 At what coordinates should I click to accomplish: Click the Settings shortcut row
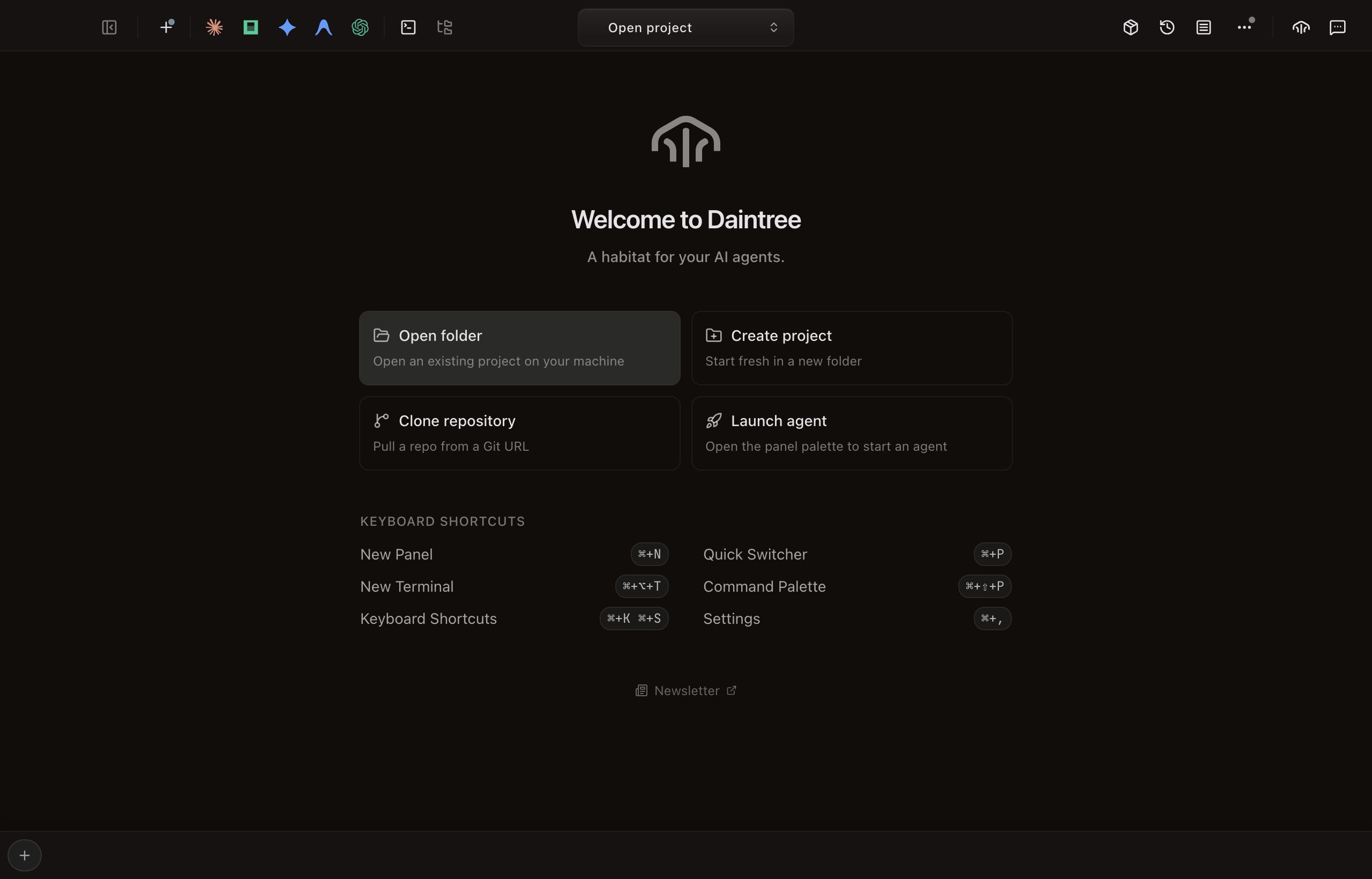pos(857,619)
